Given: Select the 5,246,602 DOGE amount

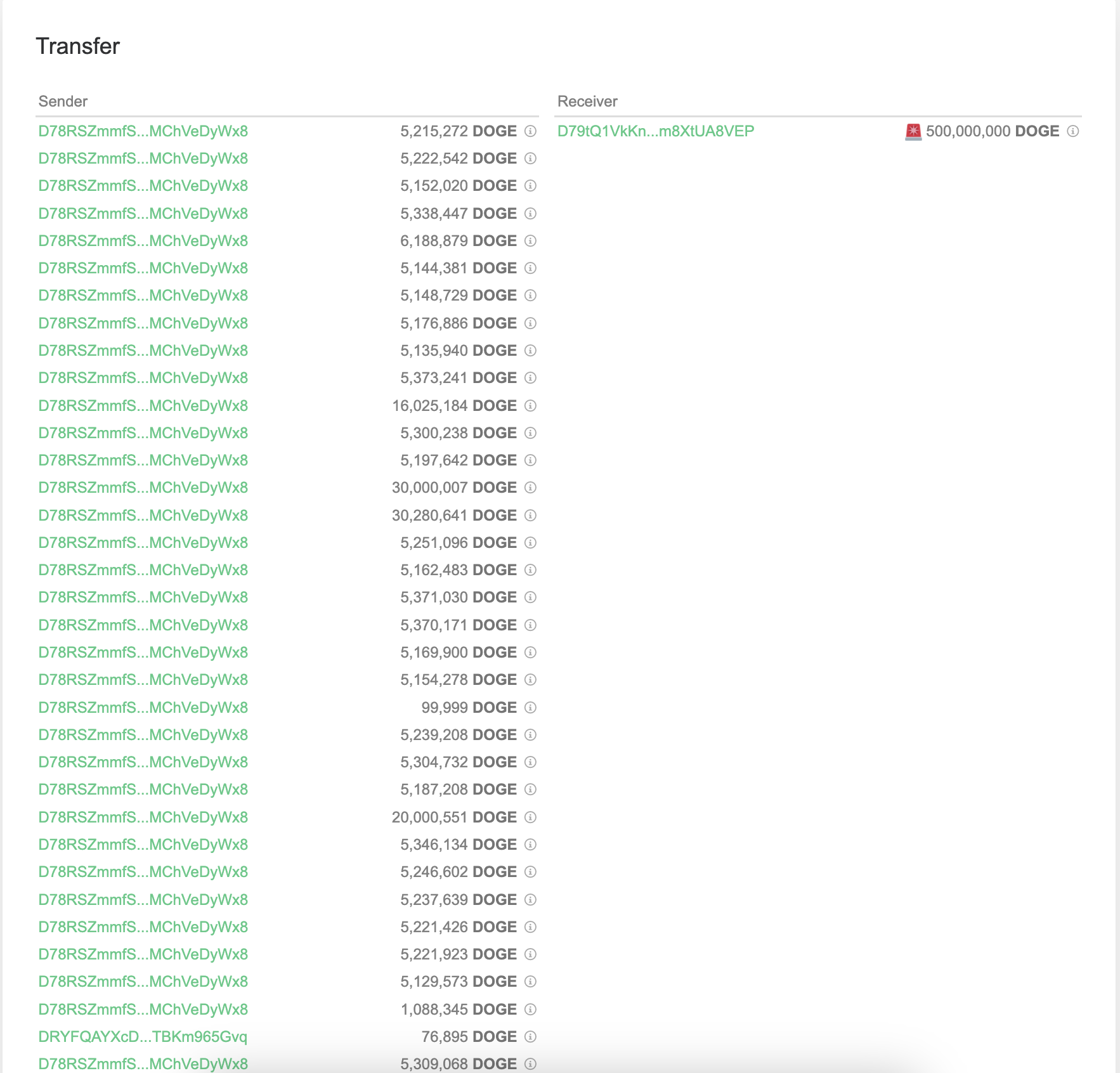Looking at the screenshot, I should point(459,872).
